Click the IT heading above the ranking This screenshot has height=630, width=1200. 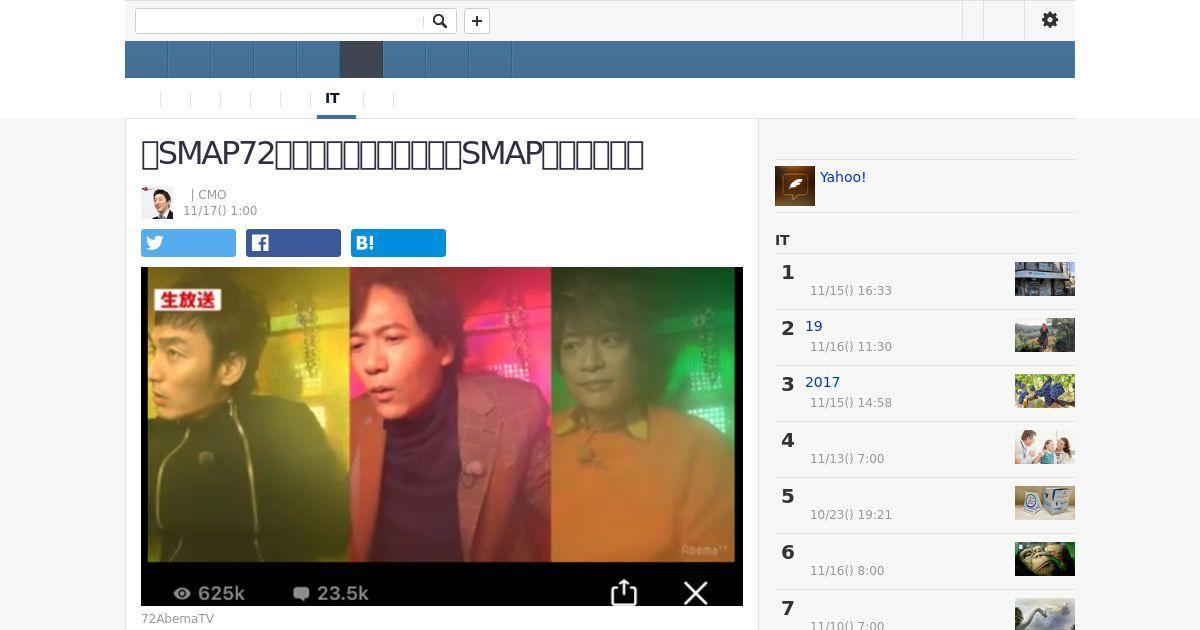pyautogui.click(x=782, y=240)
